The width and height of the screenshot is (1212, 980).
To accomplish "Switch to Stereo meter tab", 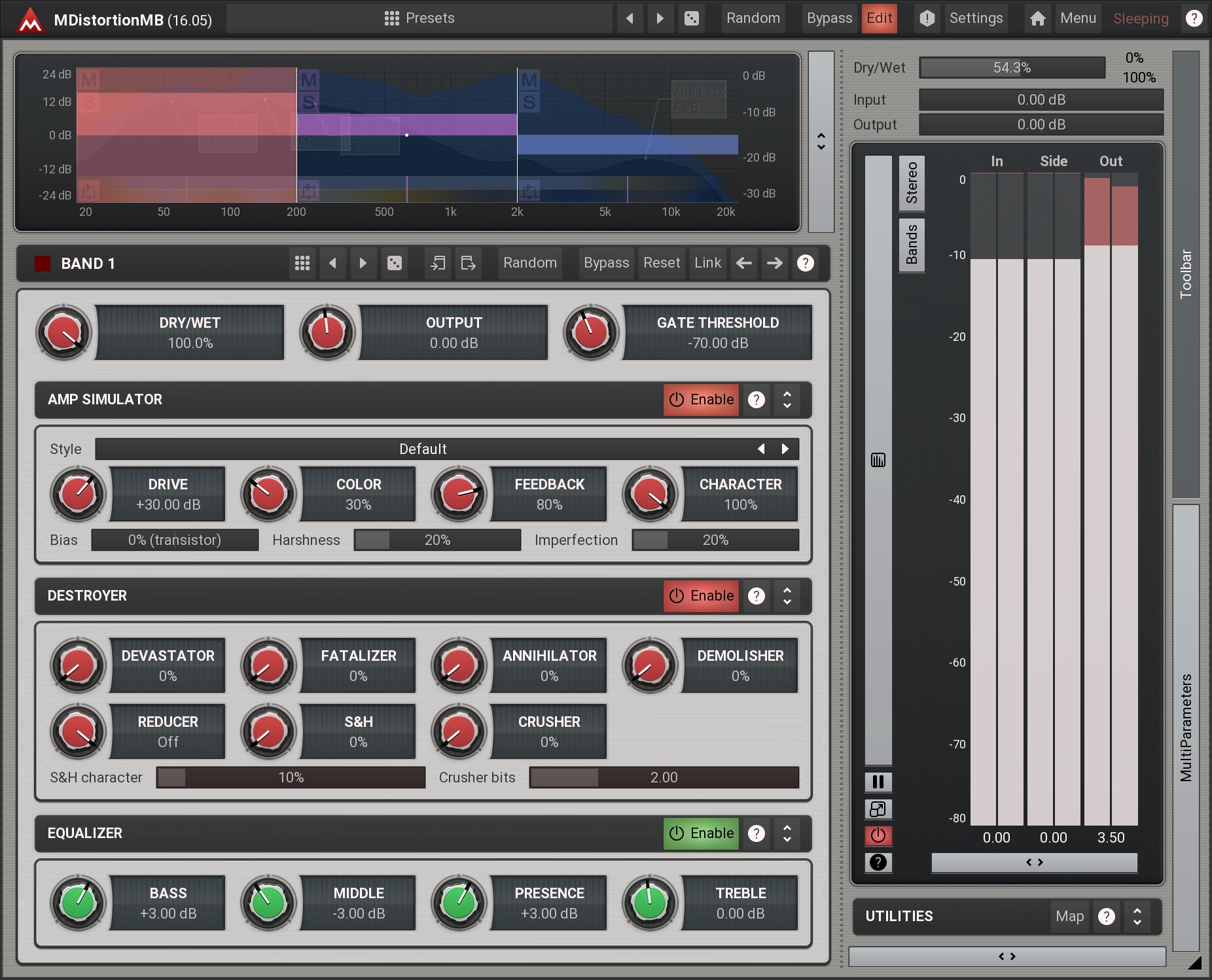I will pyautogui.click(x=912, y=183).
